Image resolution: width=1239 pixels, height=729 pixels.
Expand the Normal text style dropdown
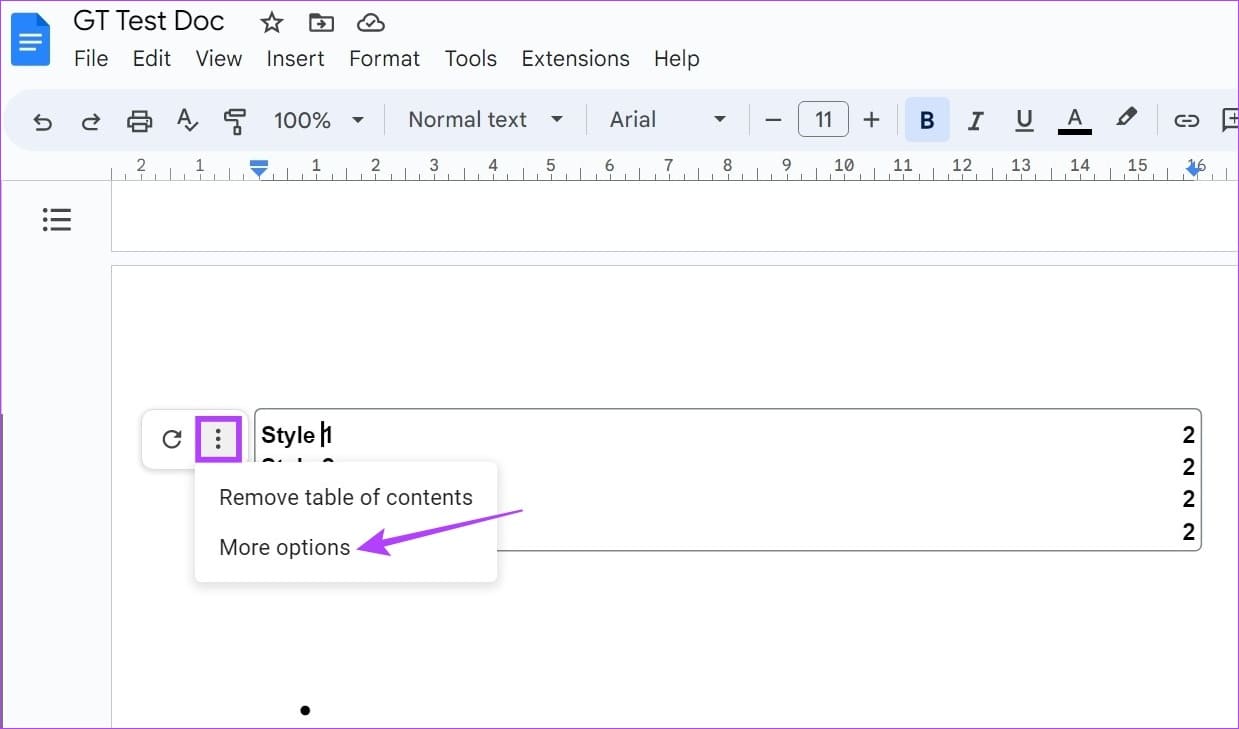coord(486,121)
